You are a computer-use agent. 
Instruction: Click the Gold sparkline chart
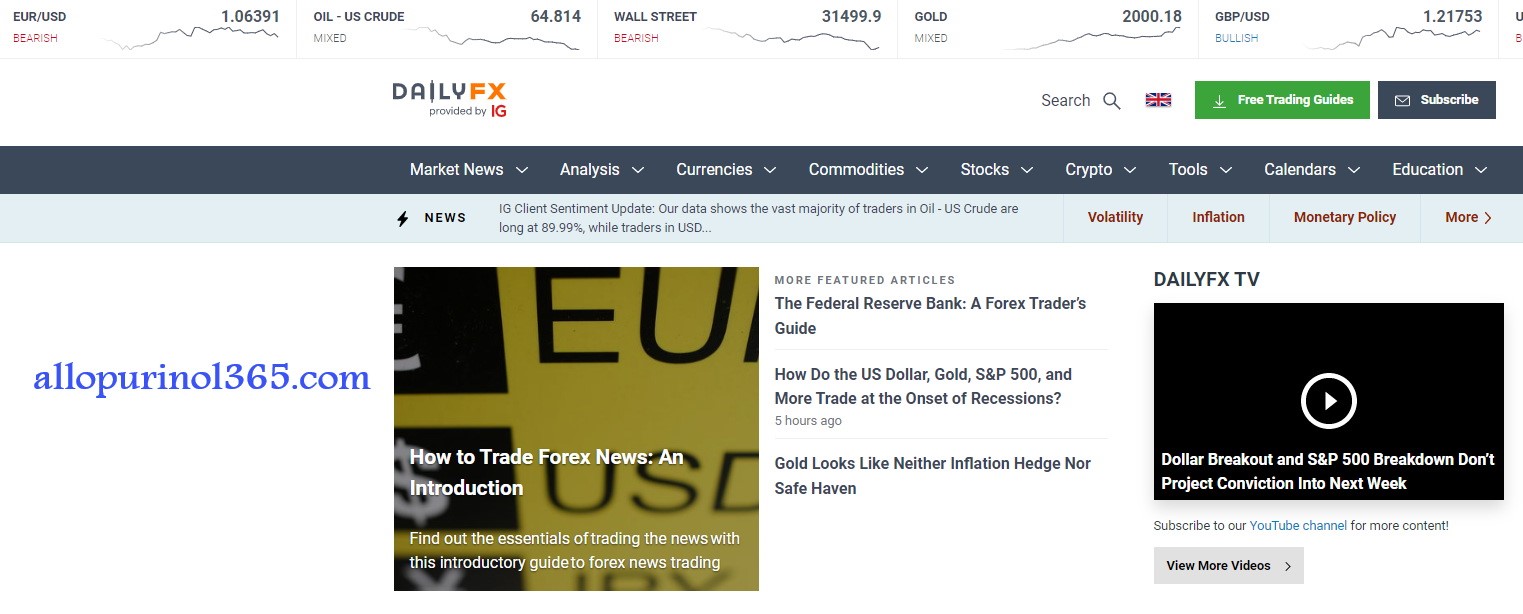[x=1092, y=38]
